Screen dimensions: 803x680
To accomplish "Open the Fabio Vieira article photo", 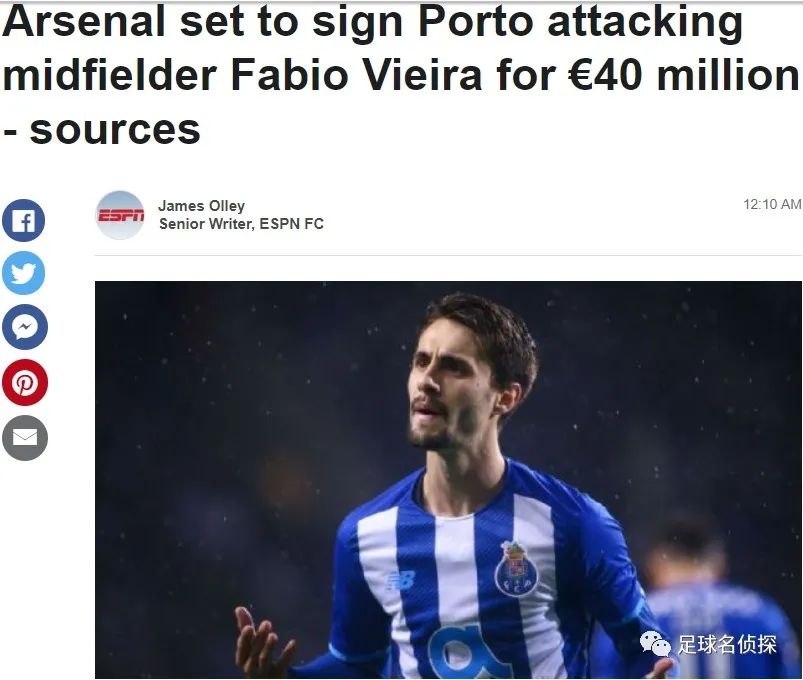I will point(448,480).
